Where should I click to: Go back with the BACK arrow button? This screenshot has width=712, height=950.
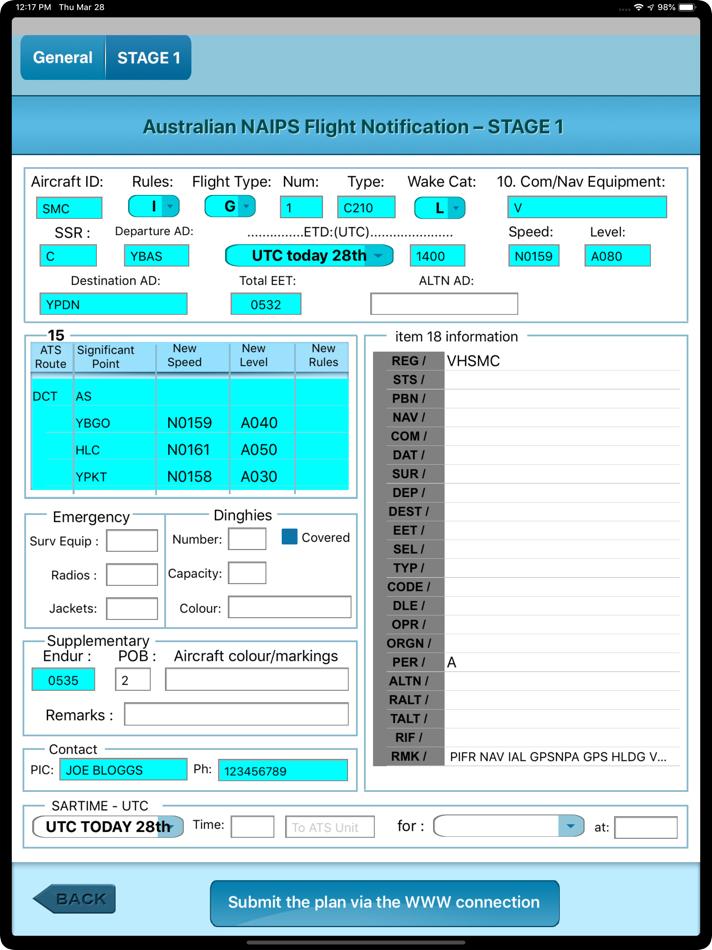point(74,899)
